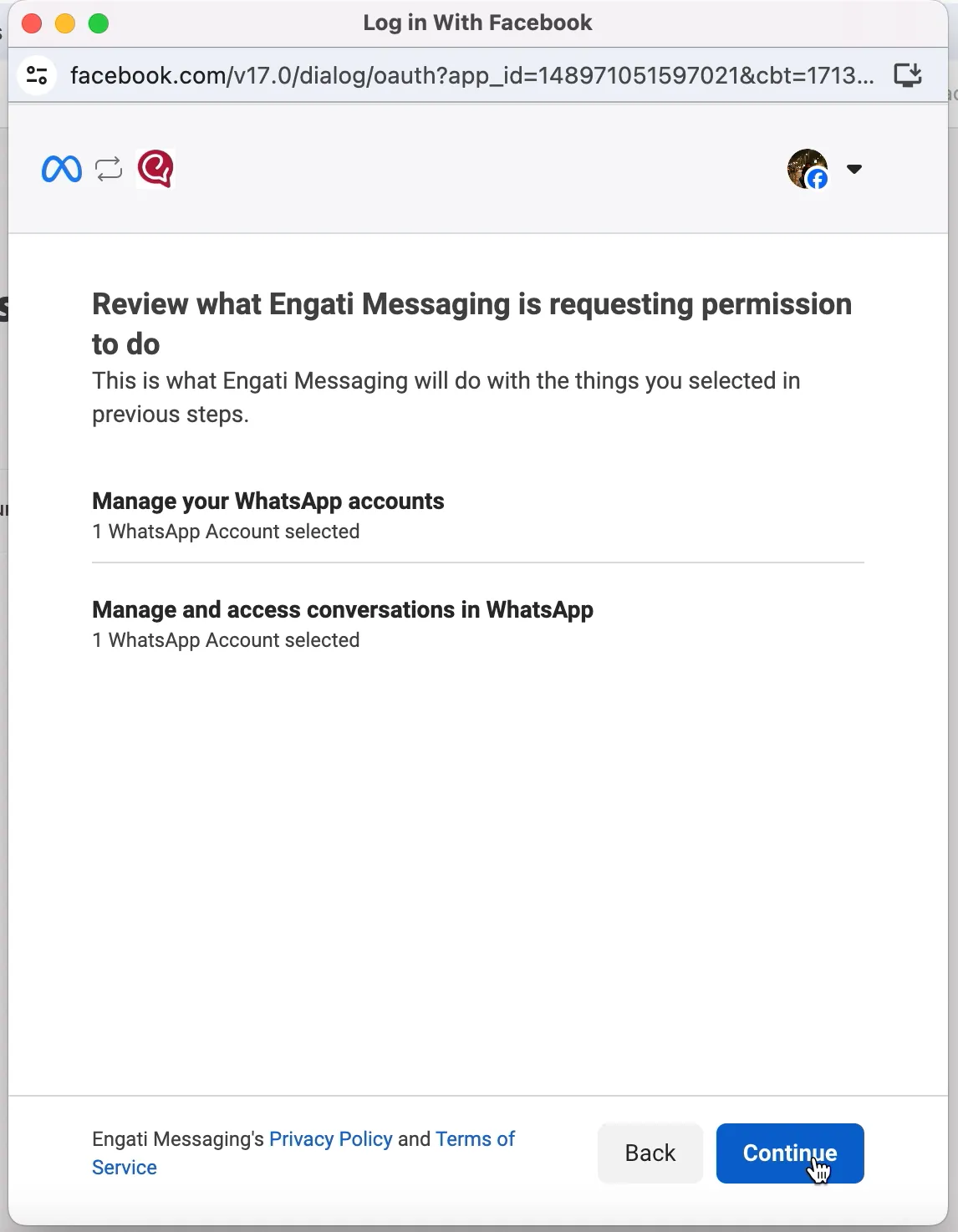Open Engati Messaging's Privacy Policy link
Image resolution: width=958 pixels, height=1232 pixels.
pos(330,1139)
